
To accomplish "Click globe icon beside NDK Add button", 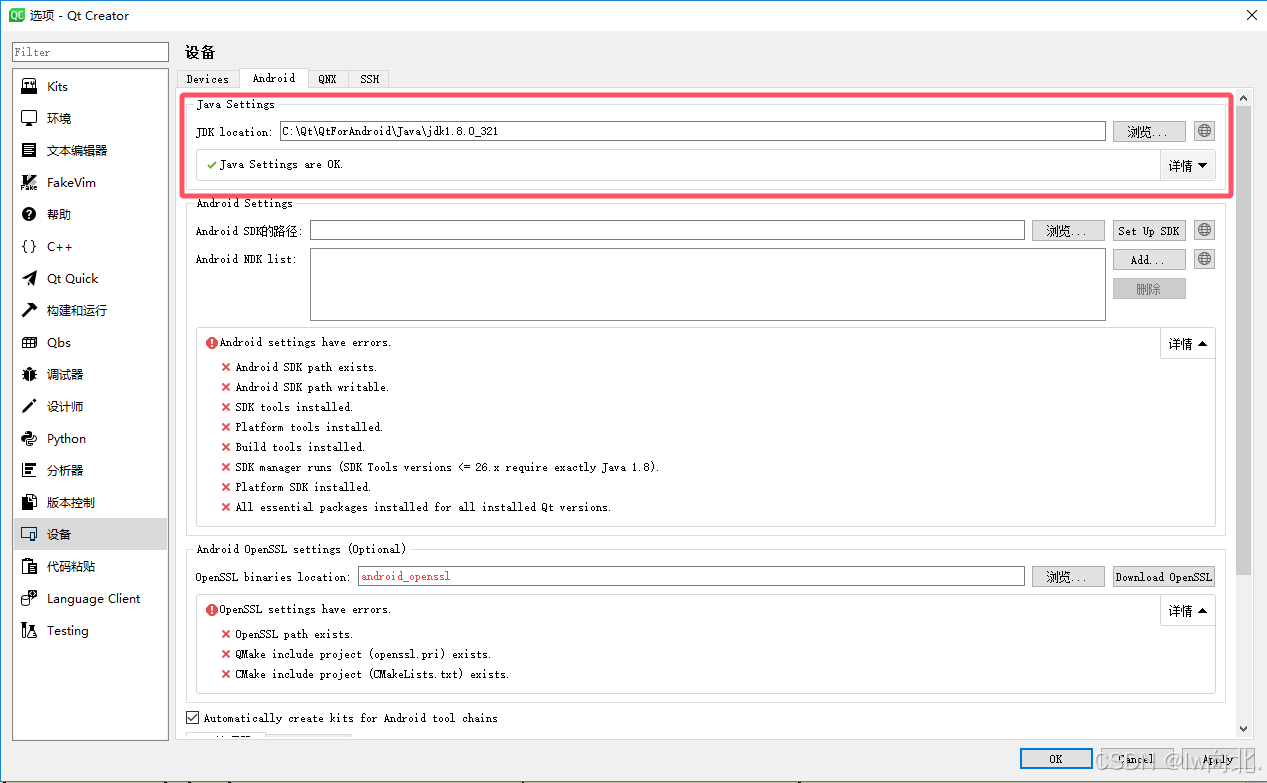I will click(x=1204, y=259).
